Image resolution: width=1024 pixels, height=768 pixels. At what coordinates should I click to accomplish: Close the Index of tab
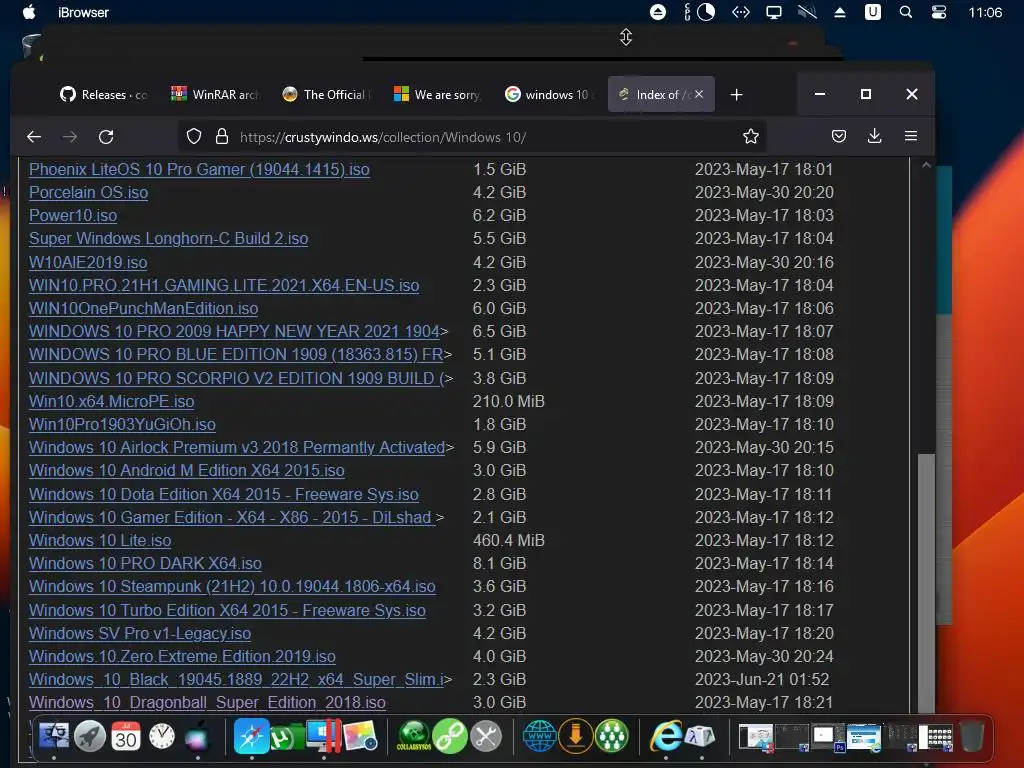[x=699, y=94]
